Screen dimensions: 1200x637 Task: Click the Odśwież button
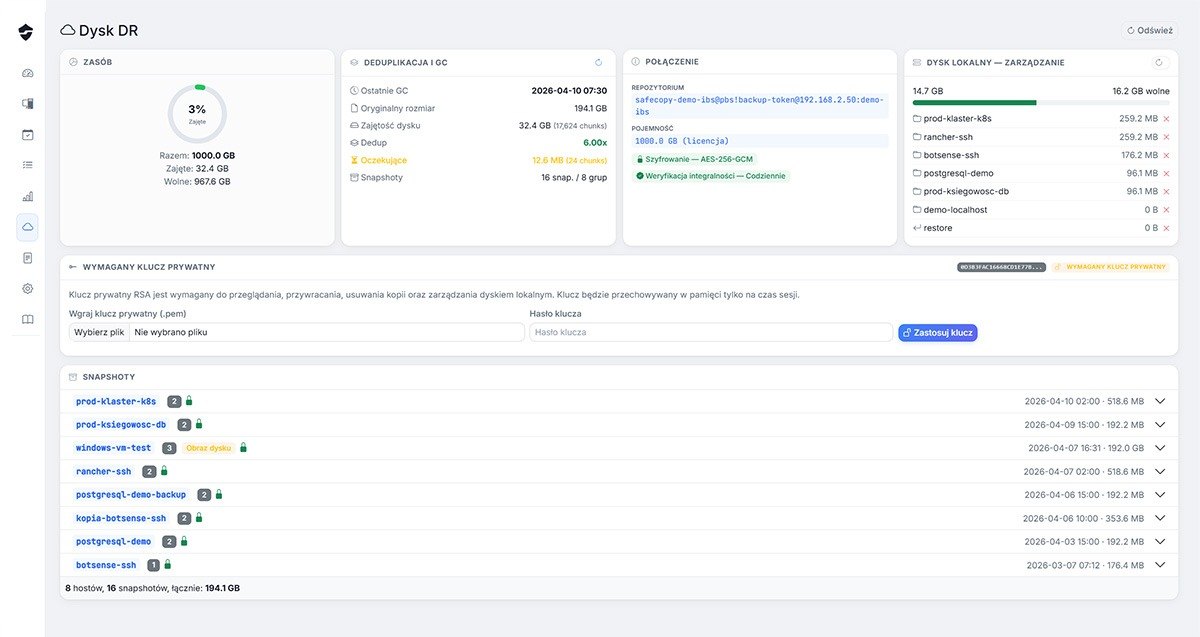pos(1148,31)
